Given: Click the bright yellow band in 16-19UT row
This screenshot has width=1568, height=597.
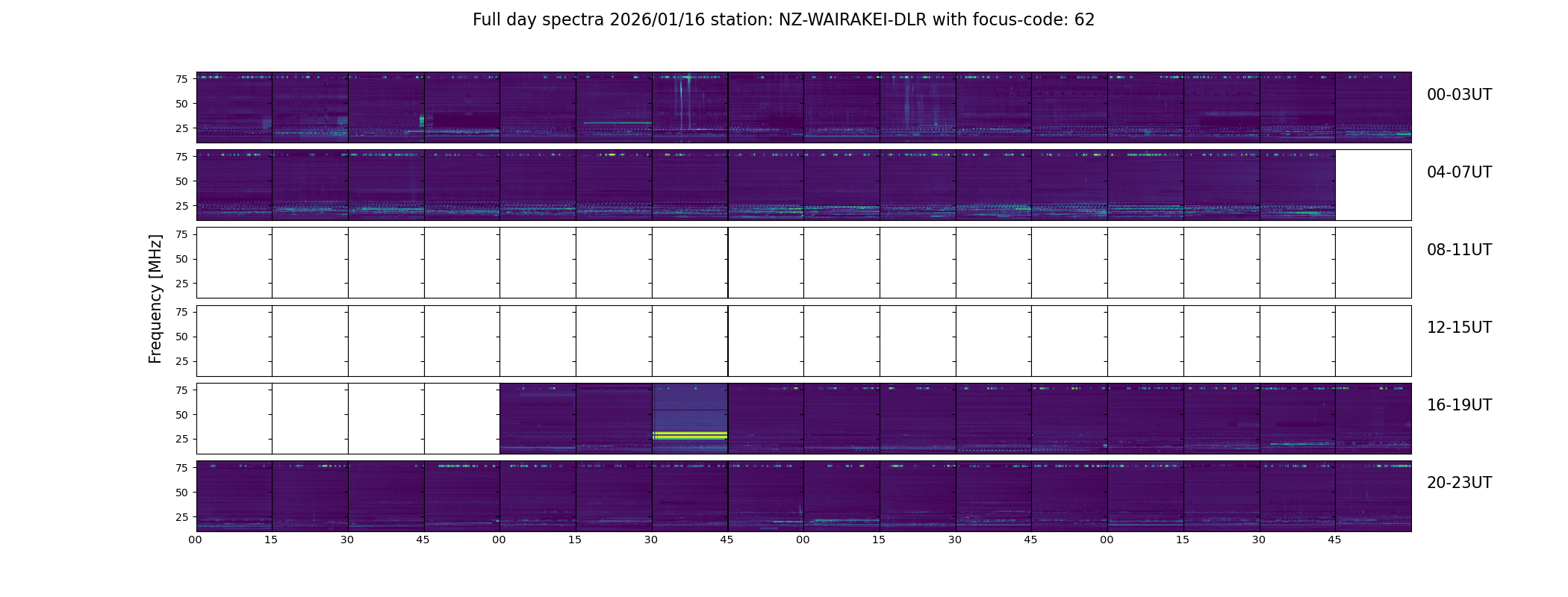Looking at the screenshot, I should coord(690,435).
